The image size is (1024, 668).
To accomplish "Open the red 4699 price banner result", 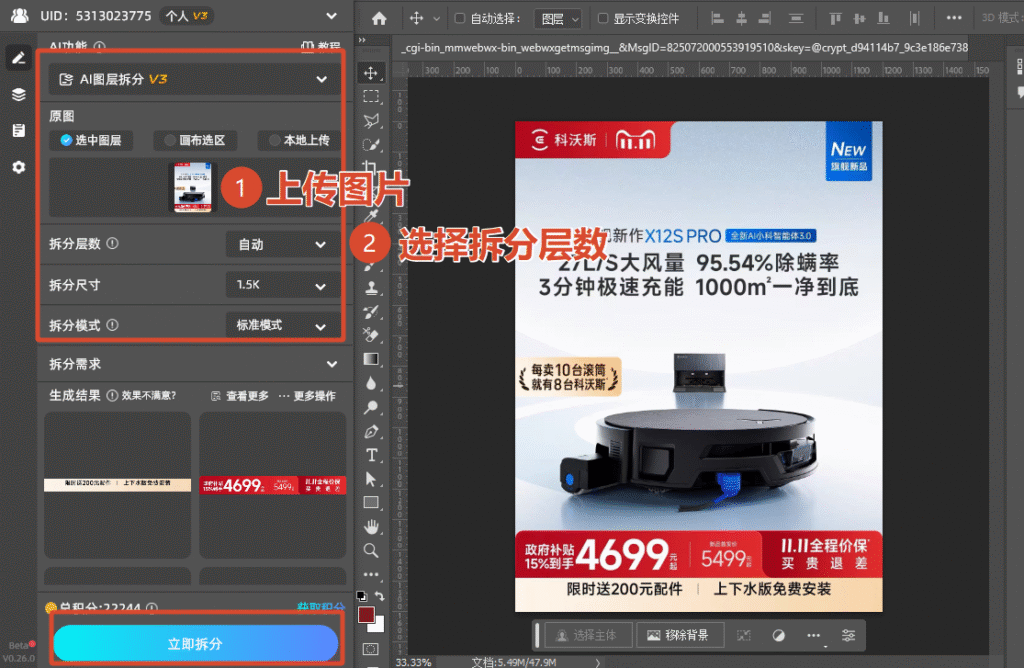I will (273, 485).
